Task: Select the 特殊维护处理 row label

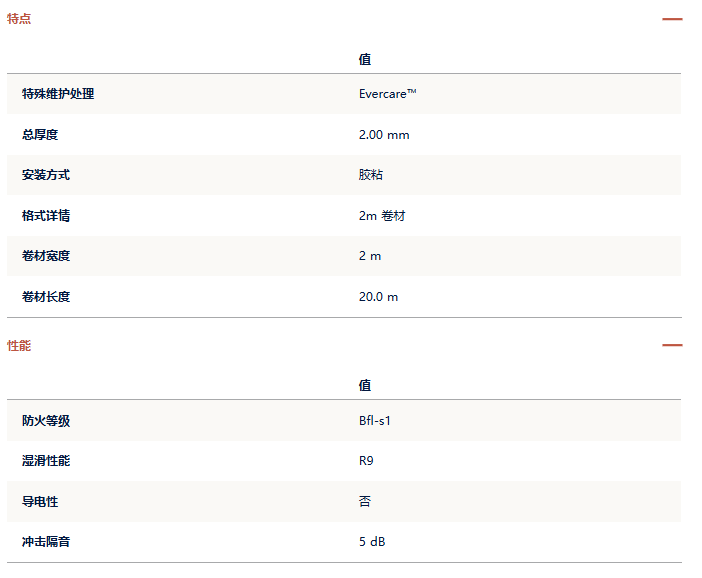Action: coord(58,94)
